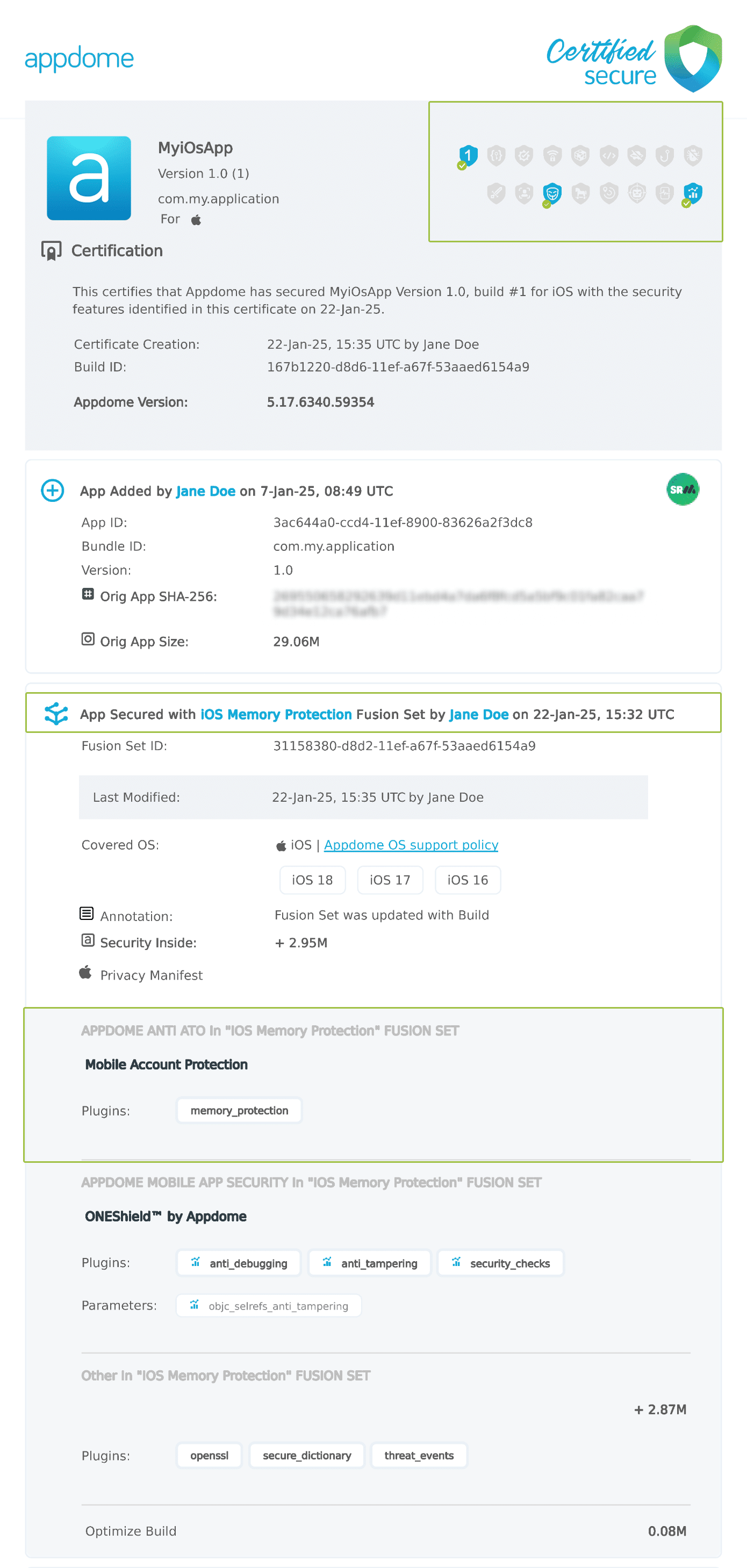Click the appdome logo
The width and height of the screenshot is (747, 1568).
(x=79, y=59)
